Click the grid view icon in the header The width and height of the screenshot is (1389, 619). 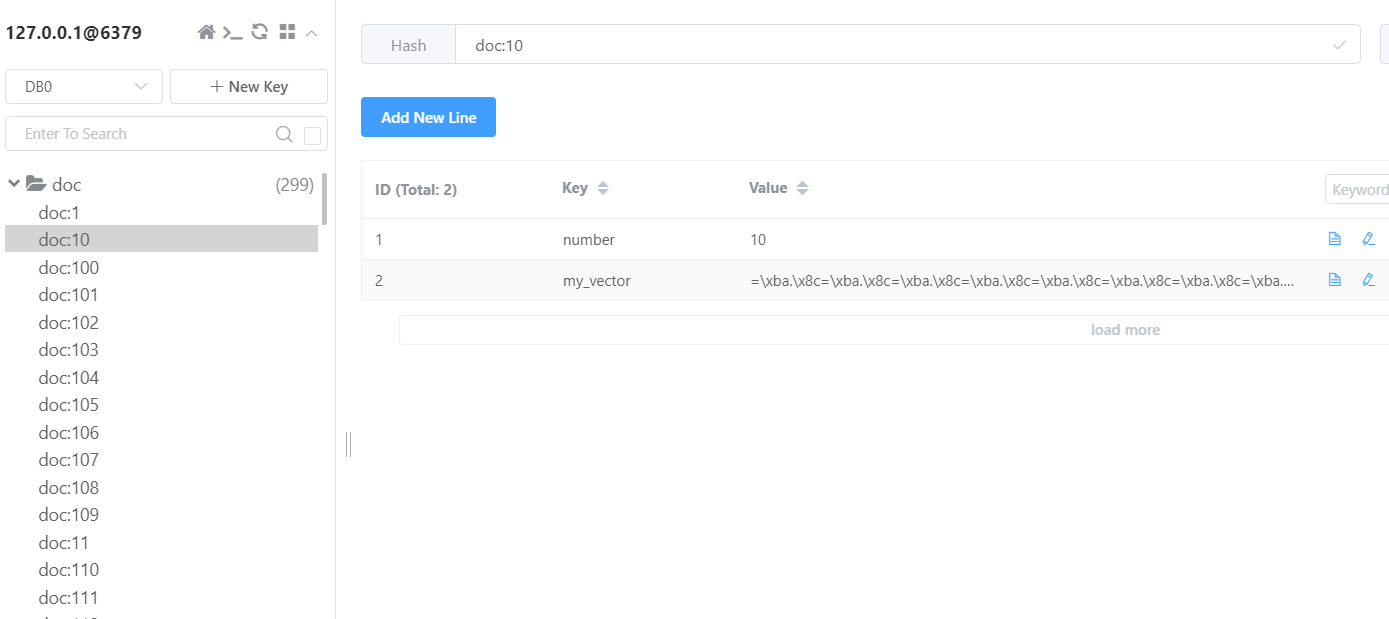[287, 31]
